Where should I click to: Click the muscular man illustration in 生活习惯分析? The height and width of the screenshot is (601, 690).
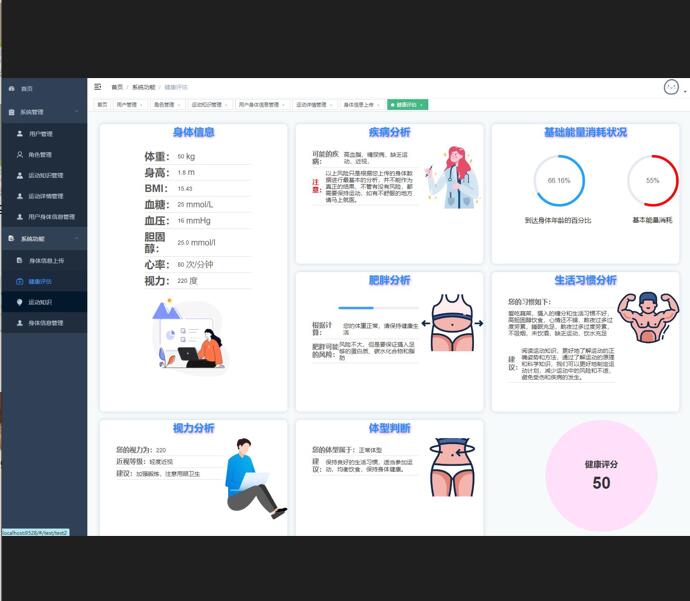click(648, 318)
